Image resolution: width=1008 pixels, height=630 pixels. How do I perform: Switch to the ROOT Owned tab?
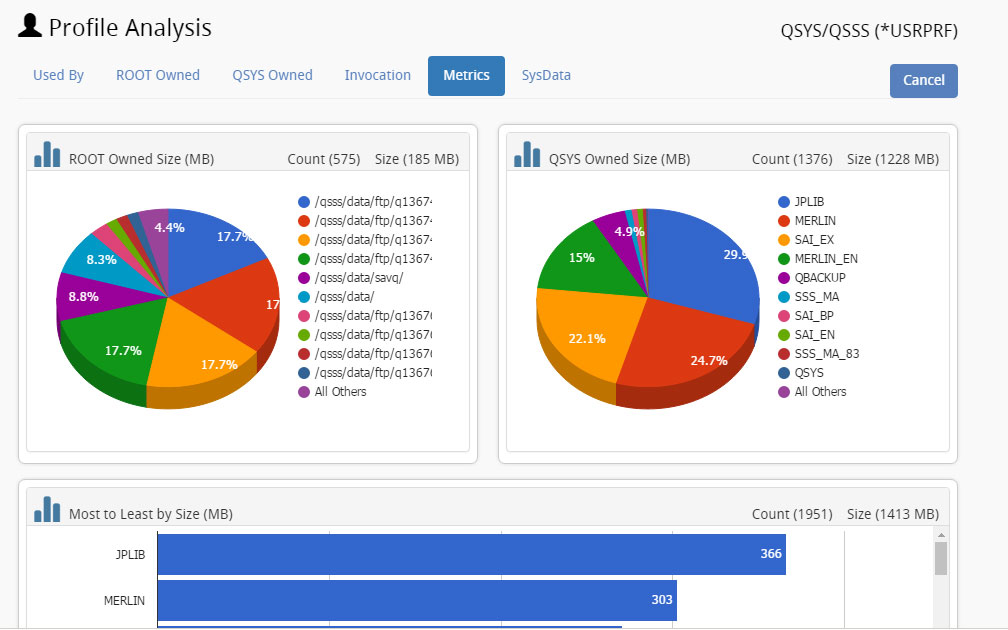(x=158, y=75)
